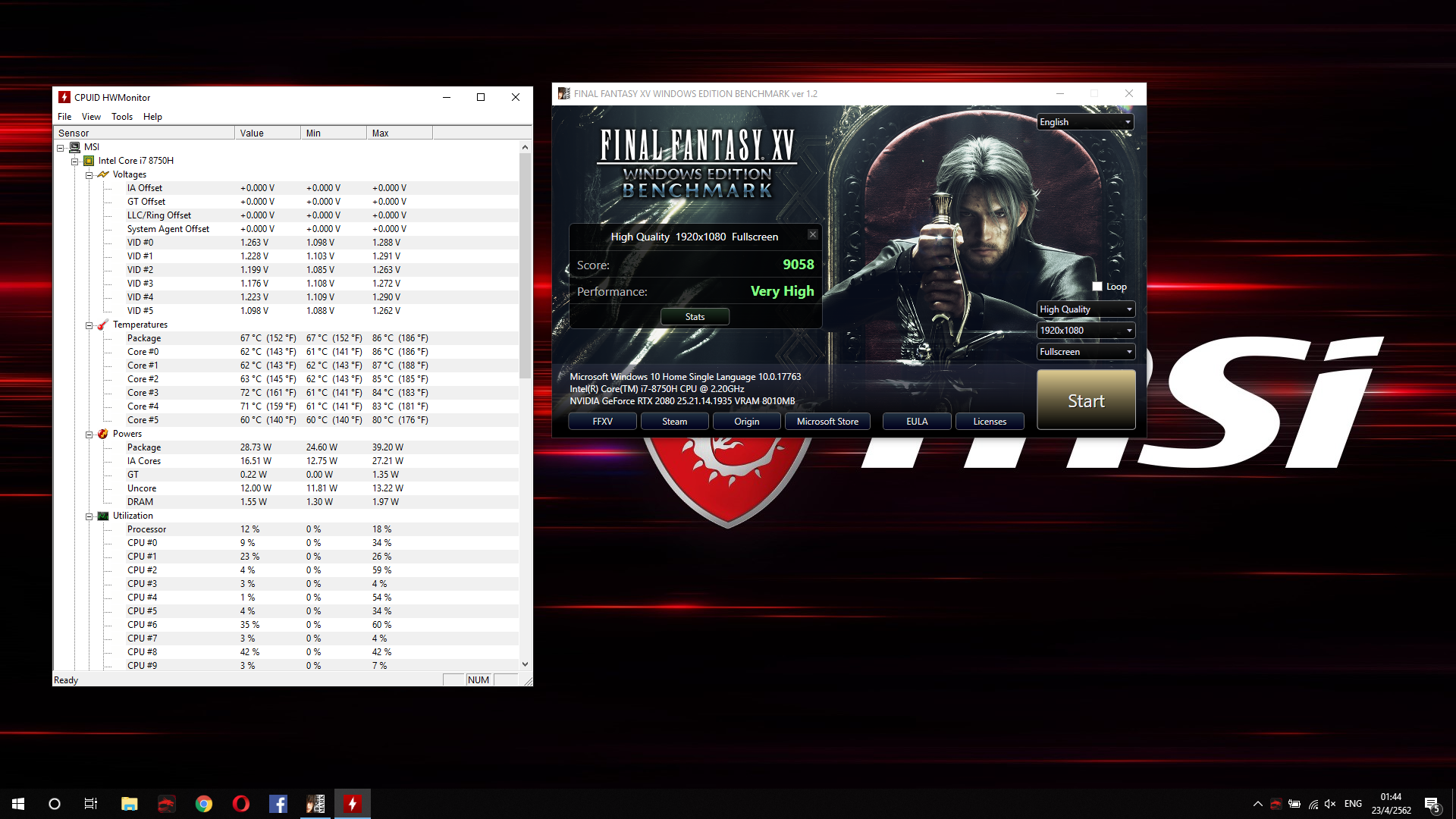Open the English language dropdown
The height and width of the screenshot is (819, 1456).
pyautogui.click(x=1085, y=122)
